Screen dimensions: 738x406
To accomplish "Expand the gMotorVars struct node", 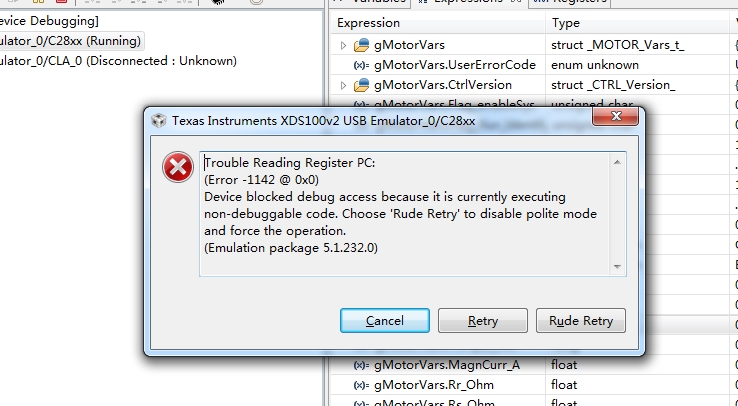I will 343,45.
